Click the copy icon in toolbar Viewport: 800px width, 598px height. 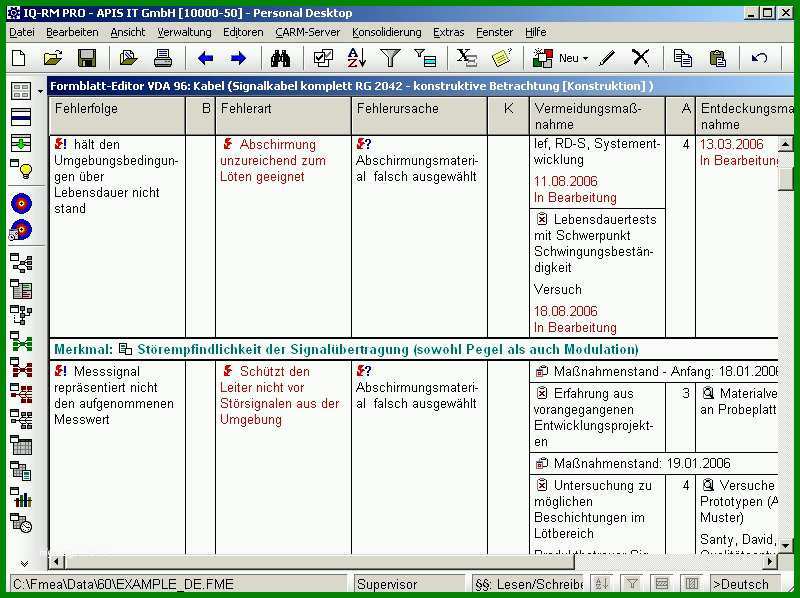pyautogui.click(x=683, y=58)
